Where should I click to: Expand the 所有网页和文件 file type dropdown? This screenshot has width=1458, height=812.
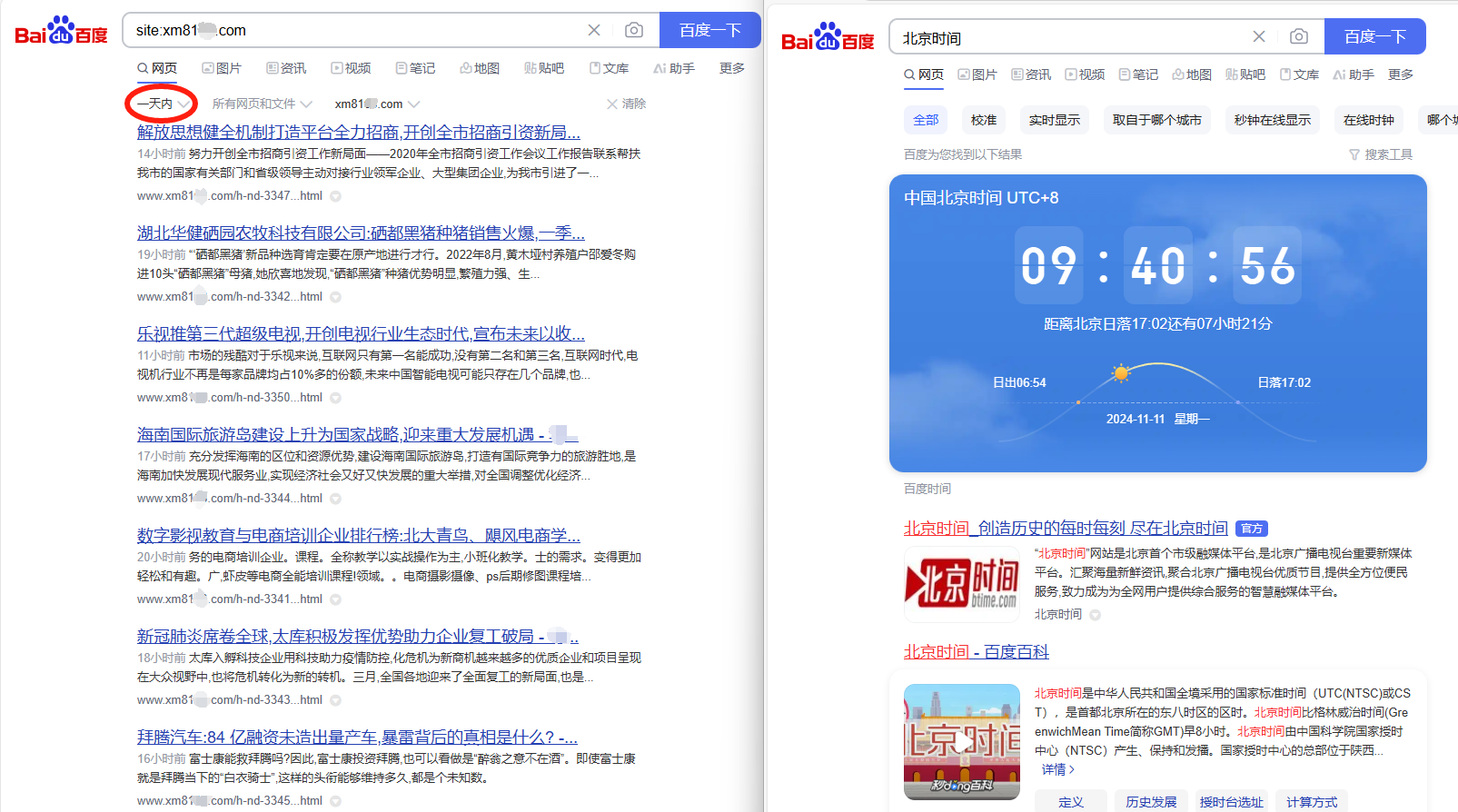(262, 104)
